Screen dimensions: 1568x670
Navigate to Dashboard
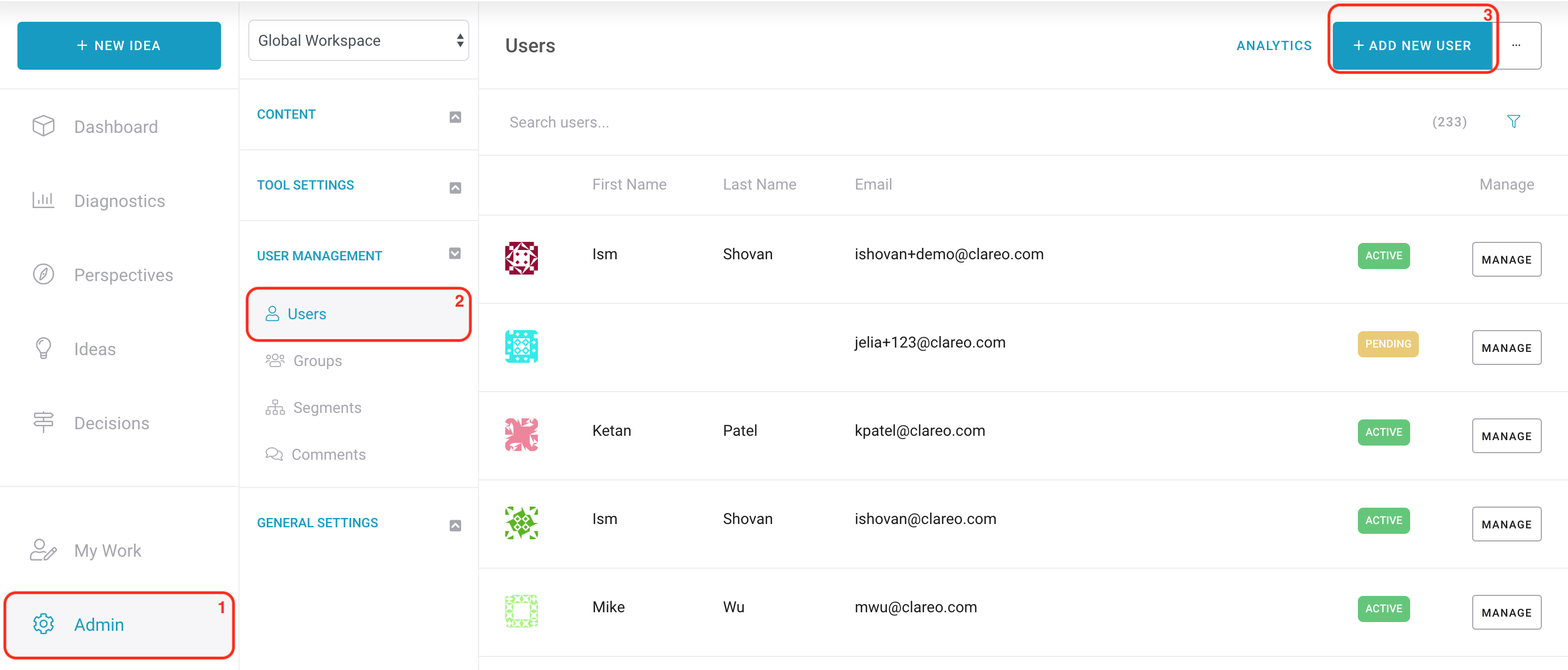[x=117, y=127]
